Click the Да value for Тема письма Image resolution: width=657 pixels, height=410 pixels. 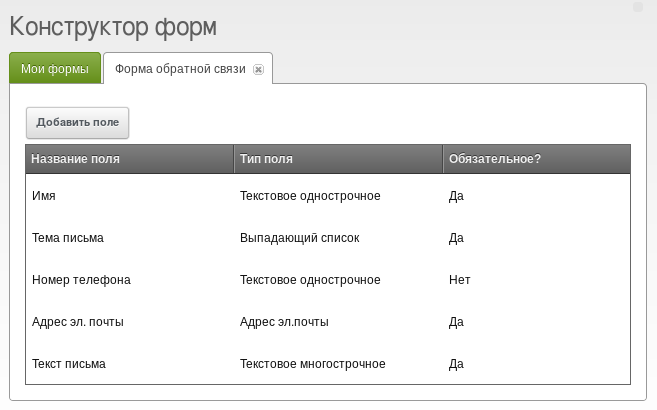click(x=456, y=238)
